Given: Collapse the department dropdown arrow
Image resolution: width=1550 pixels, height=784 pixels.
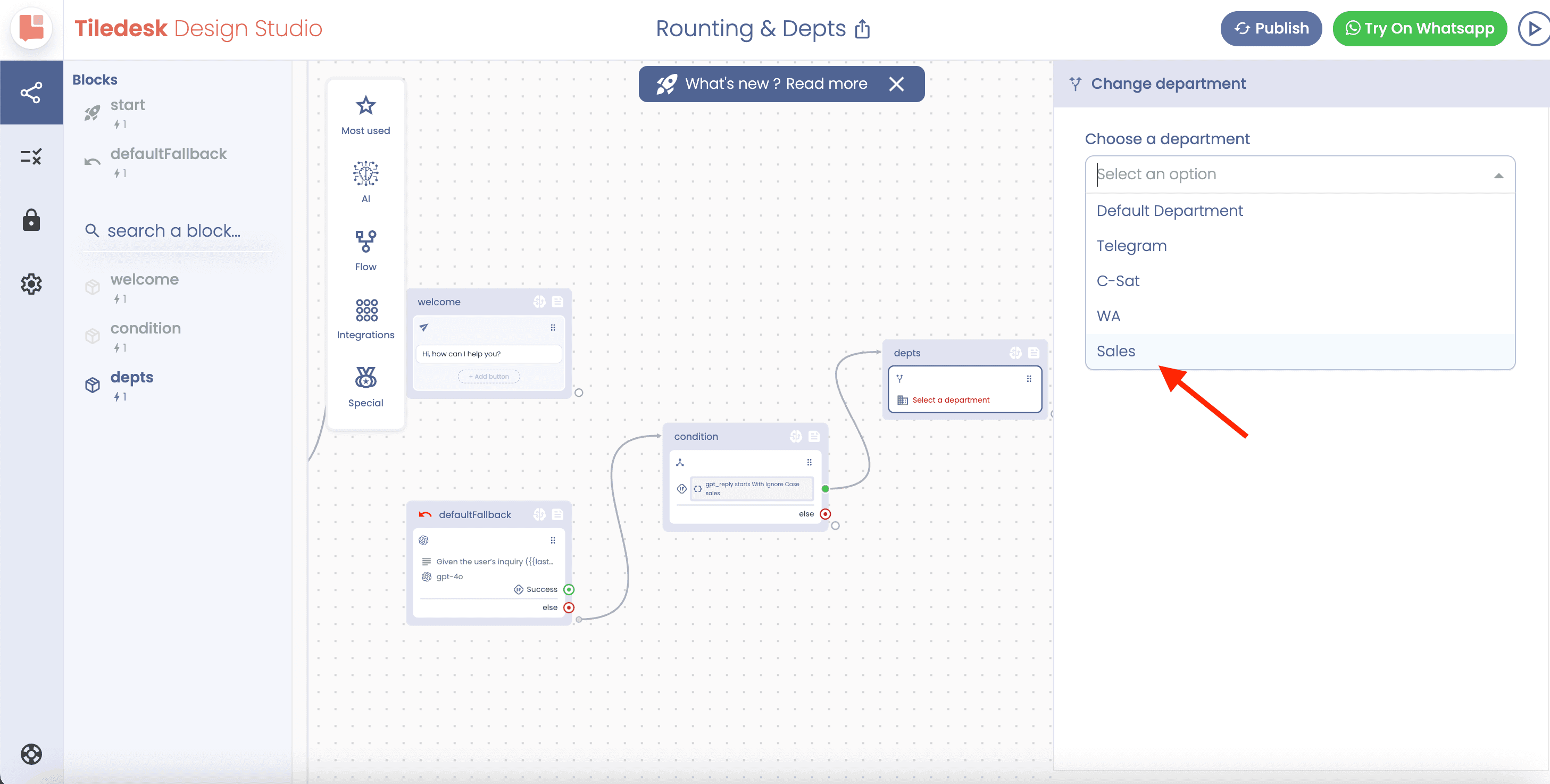Looking at the screenshot, I should coord(1498,176).
